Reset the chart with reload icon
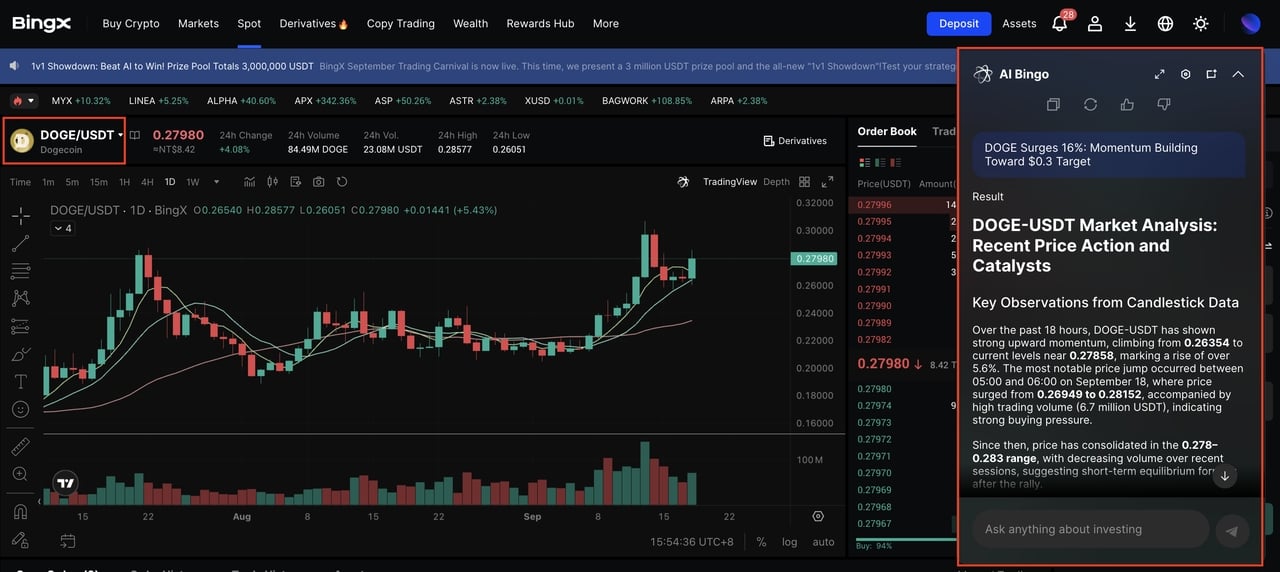1280x572 pixels. [x=342, y=182]
